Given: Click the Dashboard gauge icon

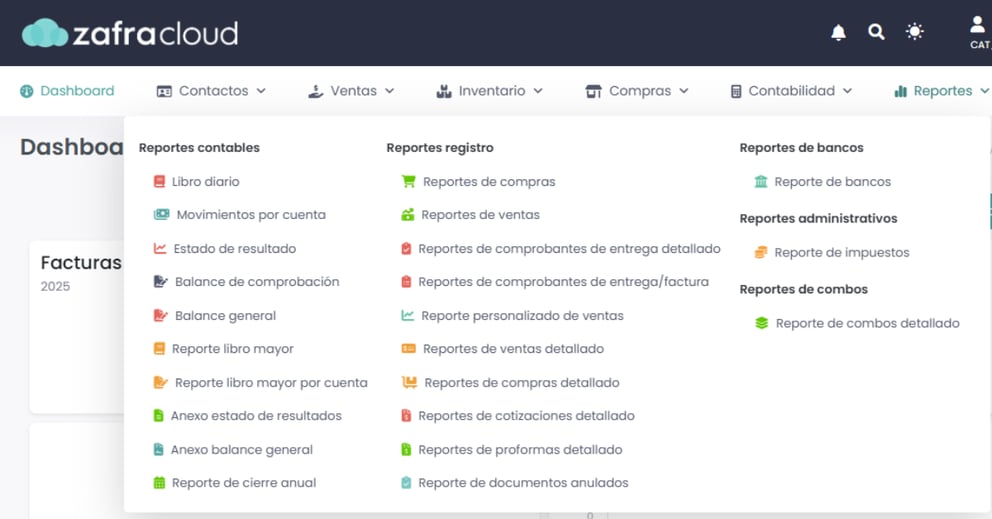Looking at the screenshot, I should (x=27, y=91).
